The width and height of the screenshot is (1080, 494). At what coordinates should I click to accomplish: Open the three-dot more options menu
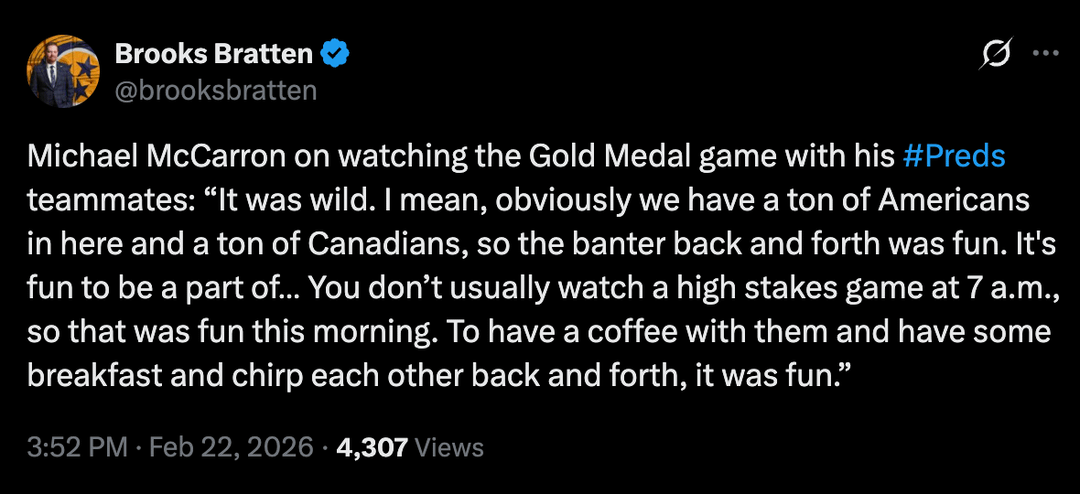pyautogui.click(x=1045, y=54)
